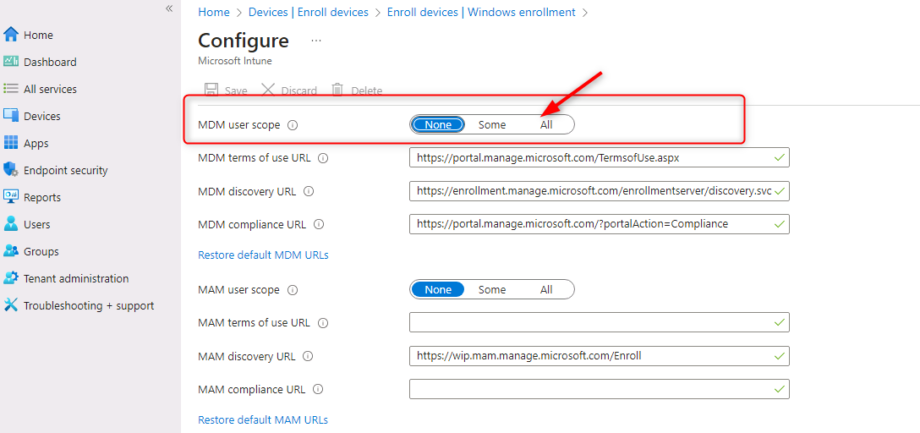Click the Delete trash can icon

337,90
